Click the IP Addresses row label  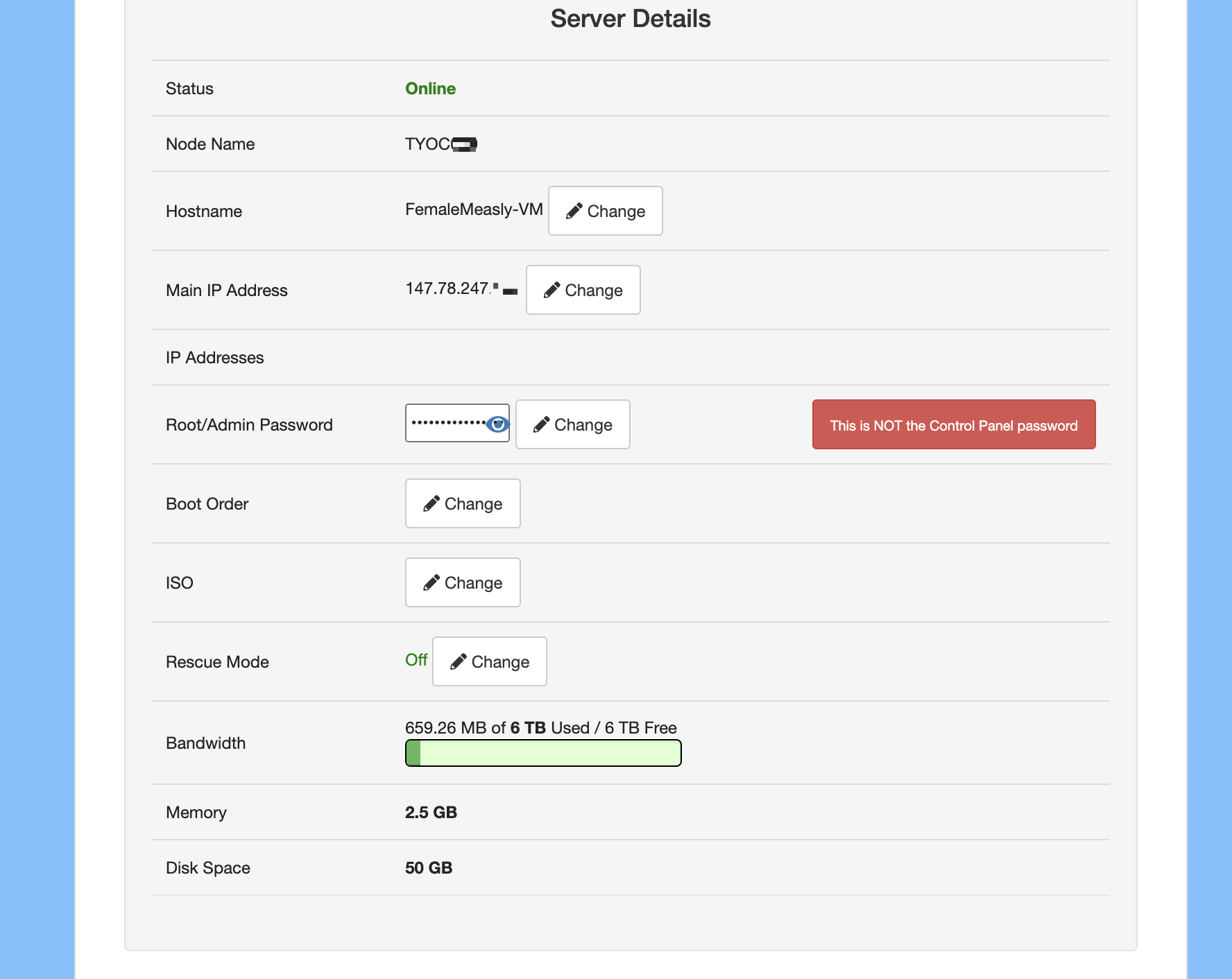(215, 358)
